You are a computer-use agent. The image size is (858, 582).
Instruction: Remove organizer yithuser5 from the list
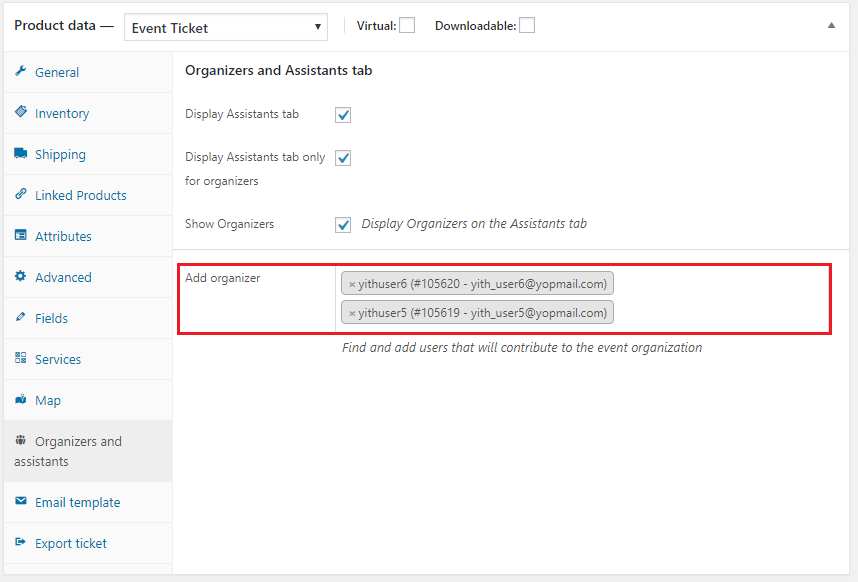click(352, 313)
